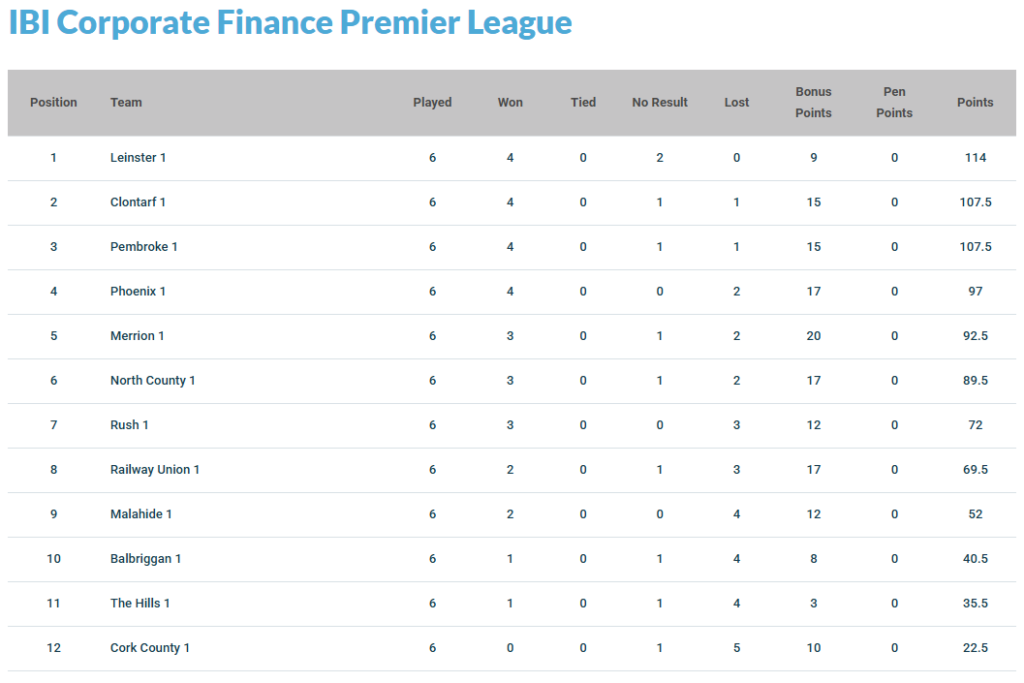Click the Railway Union 1 team name
The image size is (1024, 683).
[155, 469]
